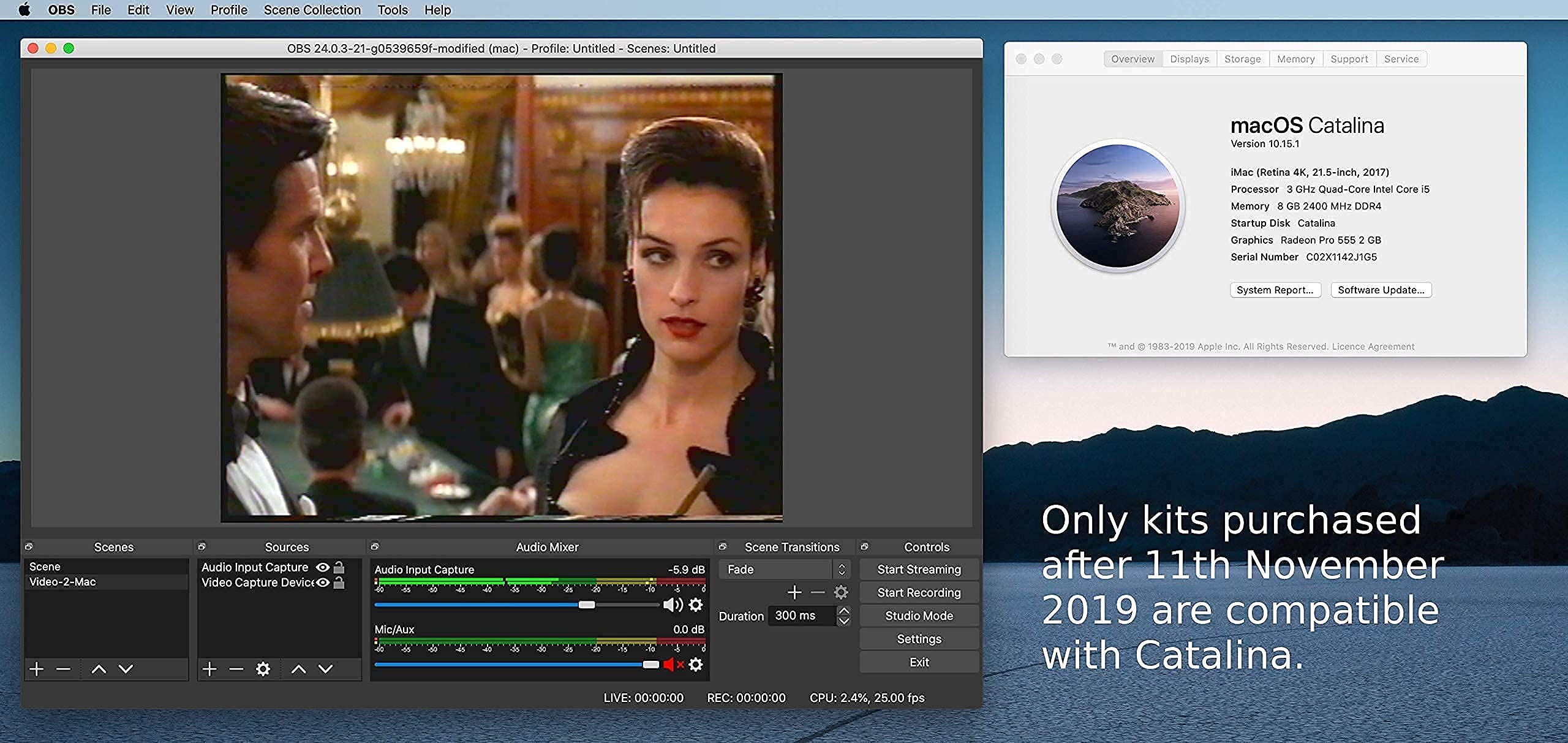
Task: Click the Exit button
Action: 919,663
